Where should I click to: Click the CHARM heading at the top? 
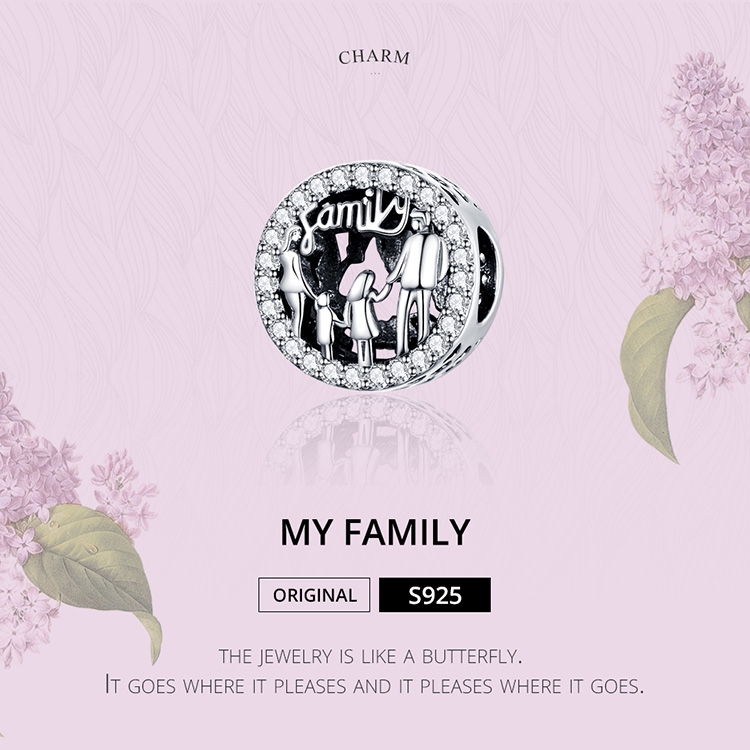pyautogui.click(x=374, y=57)
